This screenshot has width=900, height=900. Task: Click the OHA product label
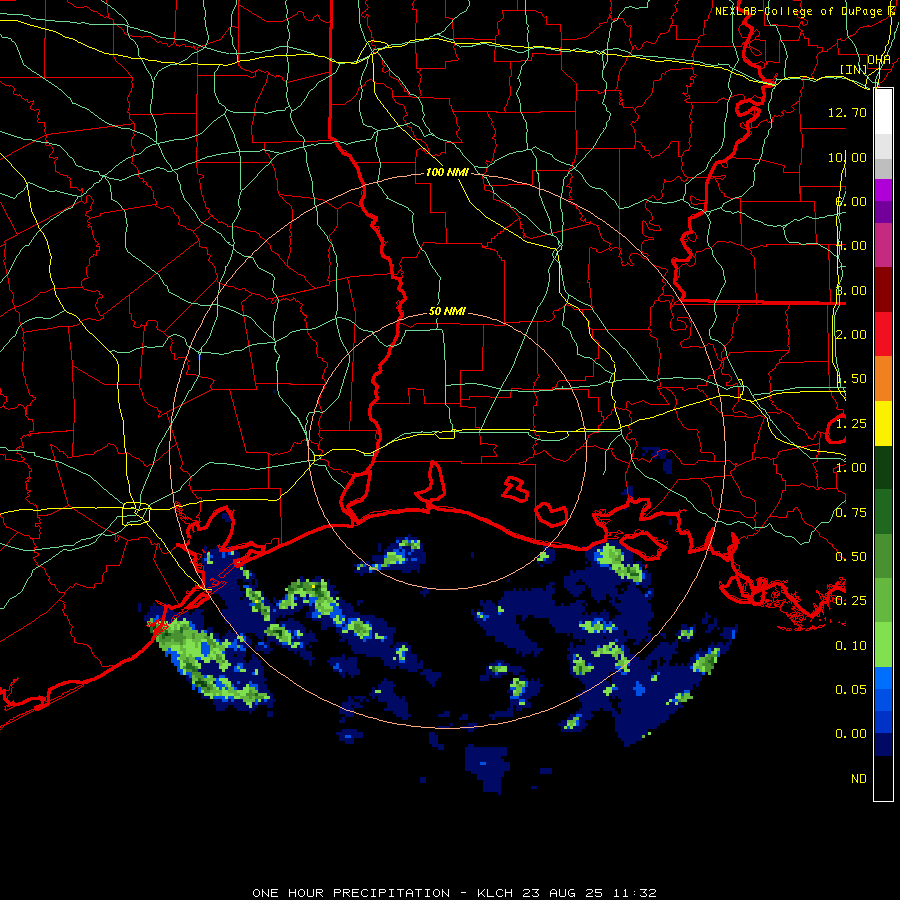pos(879,59)
